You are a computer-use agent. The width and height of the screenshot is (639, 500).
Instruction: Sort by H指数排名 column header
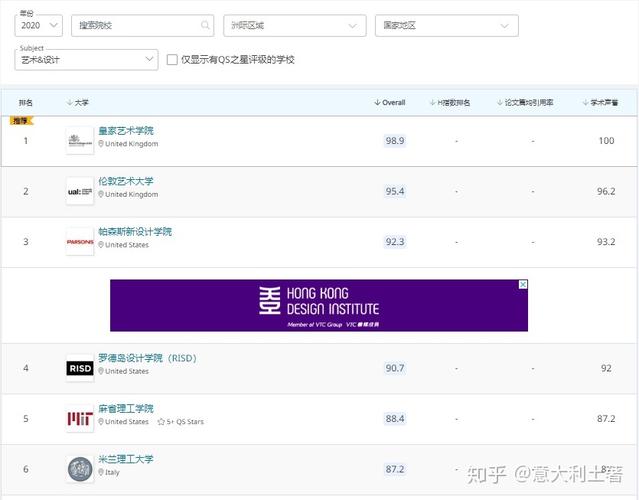pyautogui.click(x=450, y=102)
